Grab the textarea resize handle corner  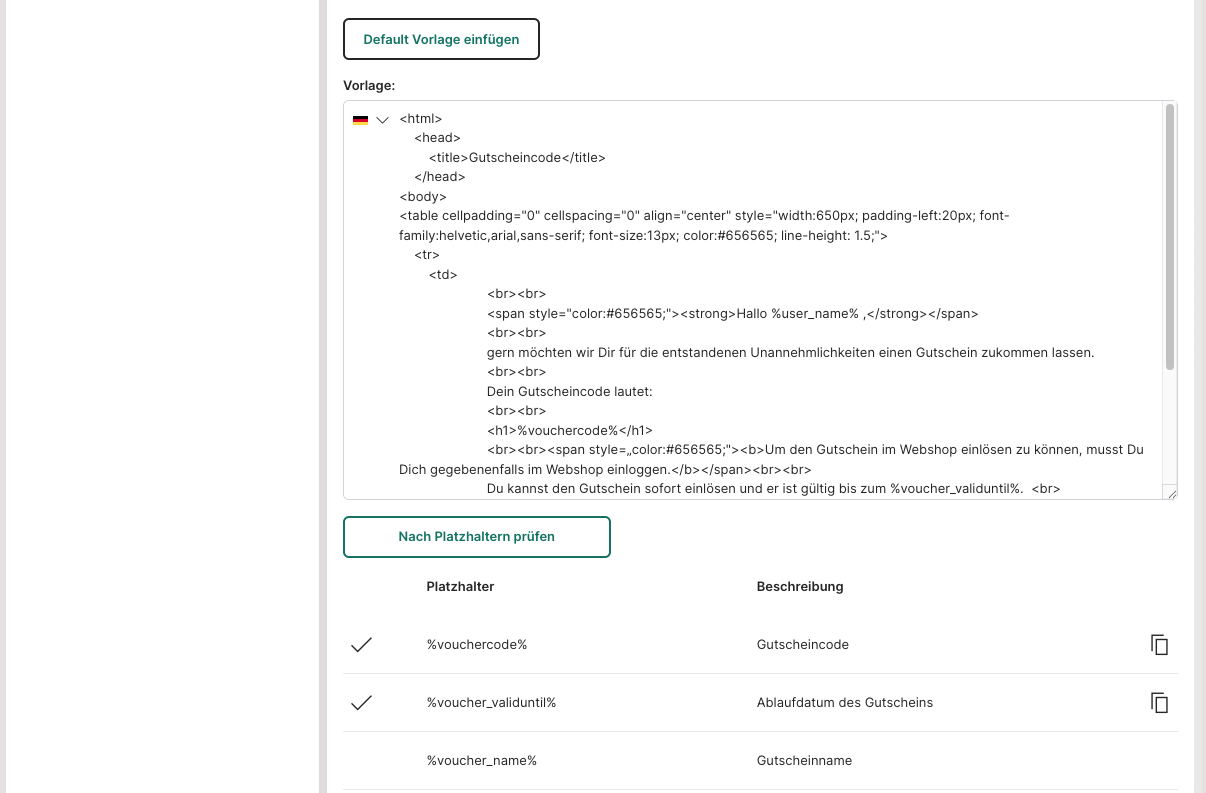pyautogui.click(x=1170, y=492)
